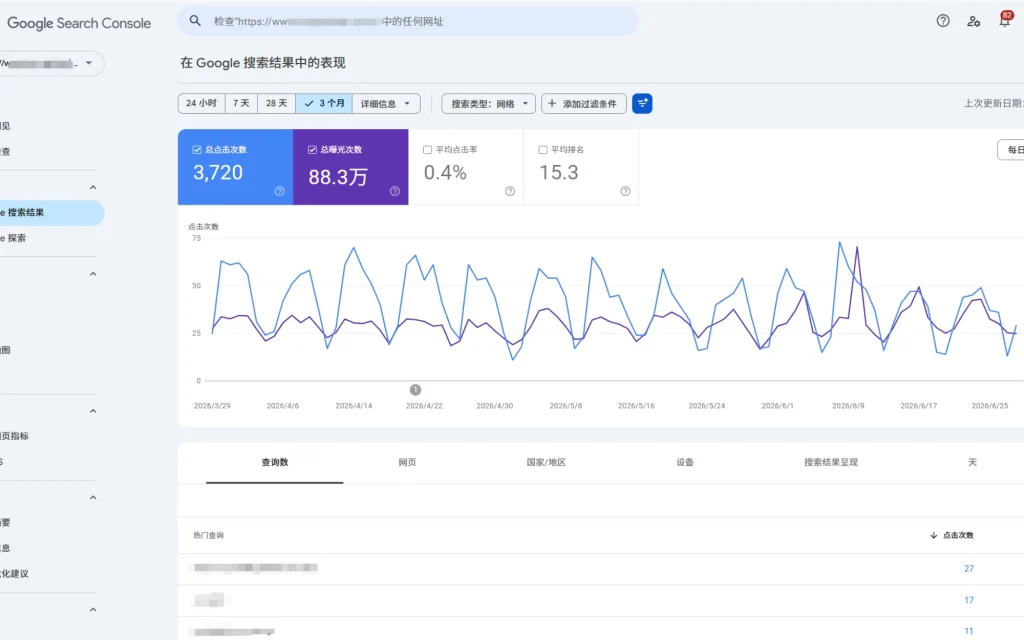Open the 每日 chart granularity dropdown
1024x640 pixels.
coord(1011,150)
